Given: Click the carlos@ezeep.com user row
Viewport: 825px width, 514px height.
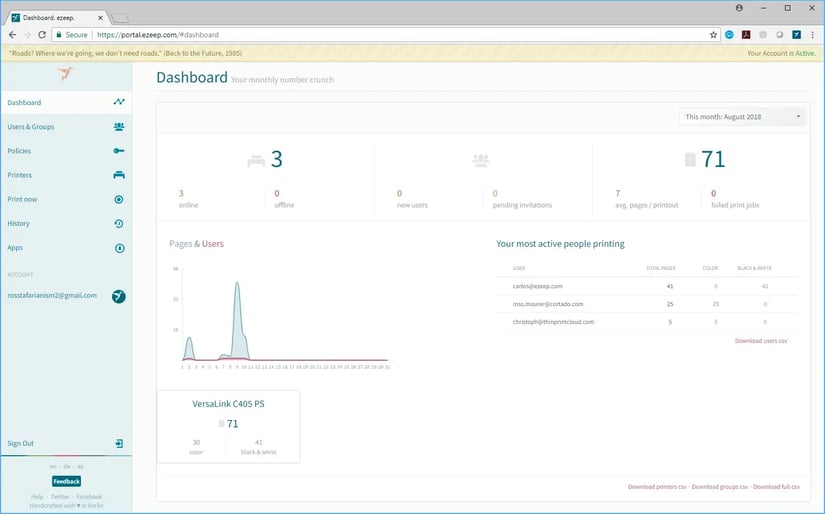Looking at the screenshot, I should (x=647, y=286).
